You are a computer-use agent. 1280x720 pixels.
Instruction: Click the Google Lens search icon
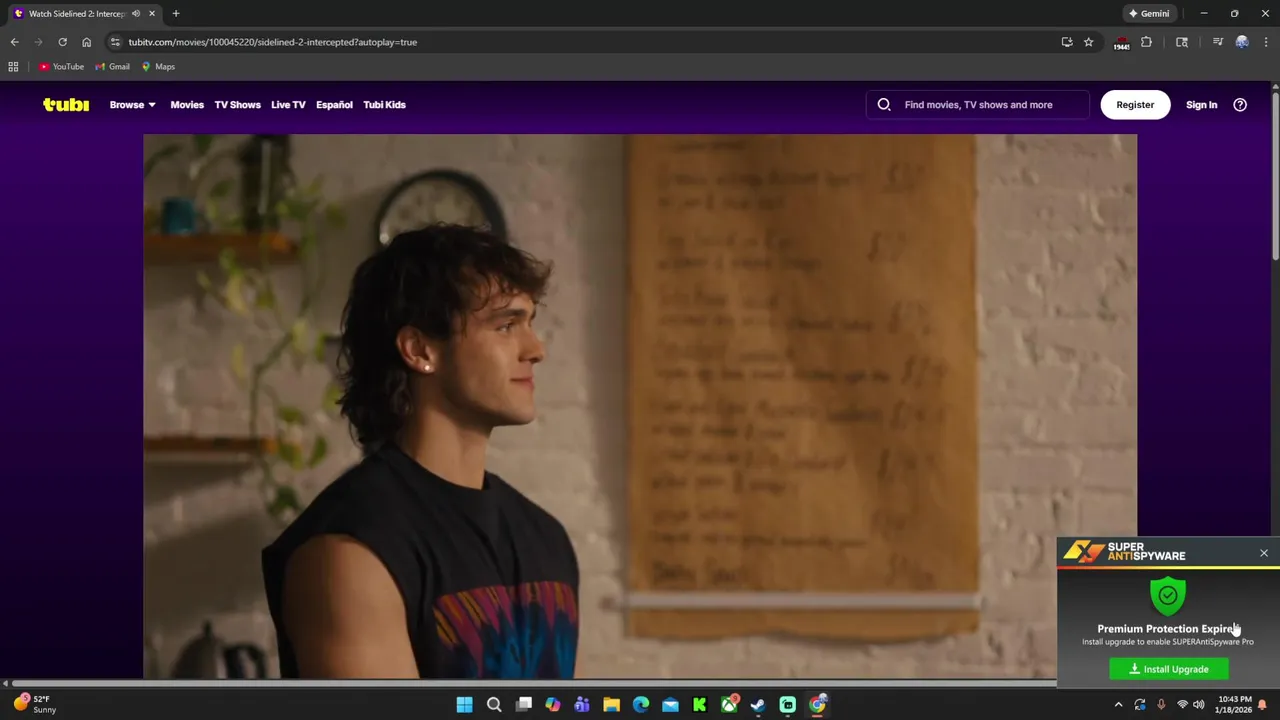coord(1182,42)
